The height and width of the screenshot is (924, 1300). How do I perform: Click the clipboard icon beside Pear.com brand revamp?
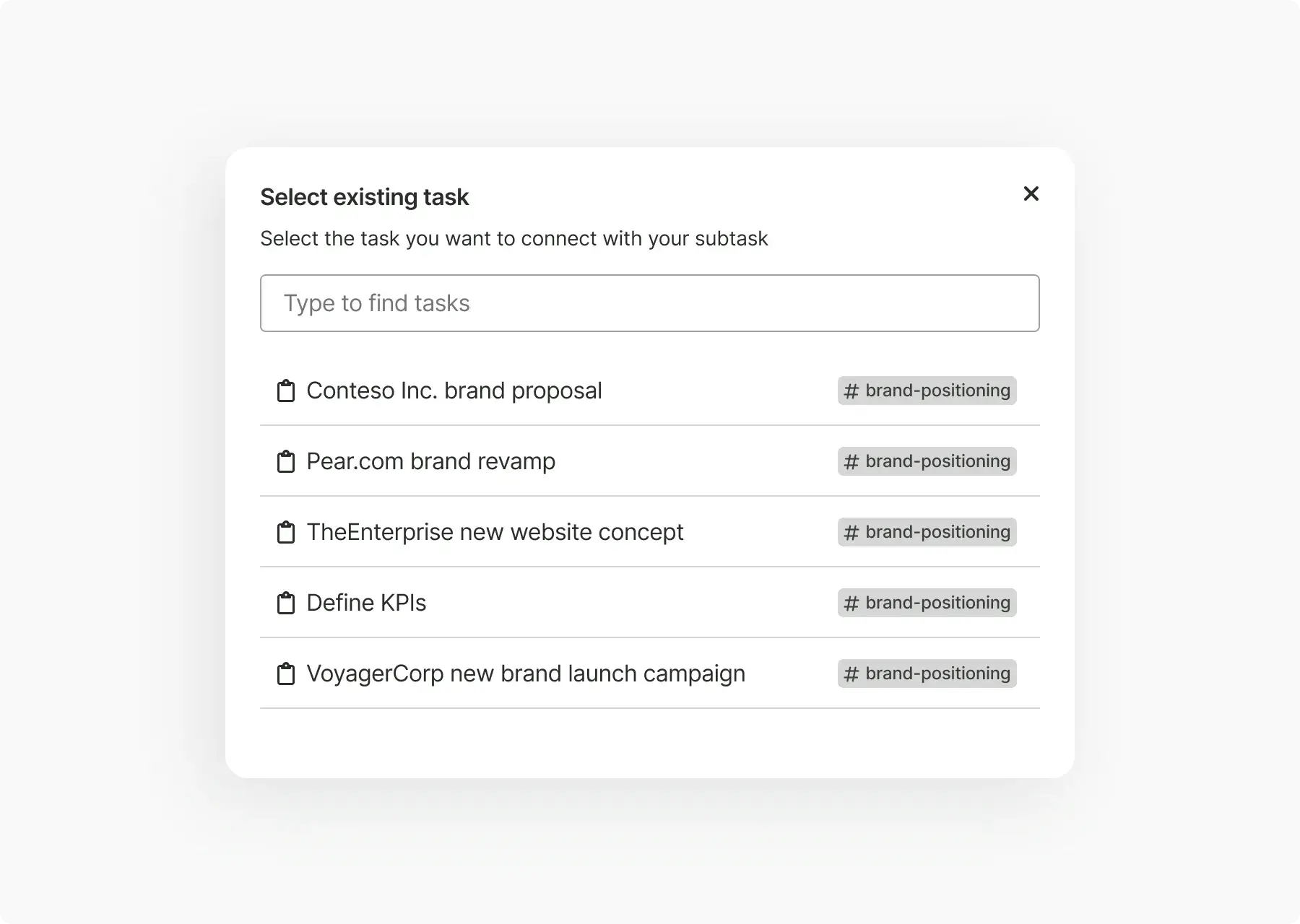(x=286, y=461)
